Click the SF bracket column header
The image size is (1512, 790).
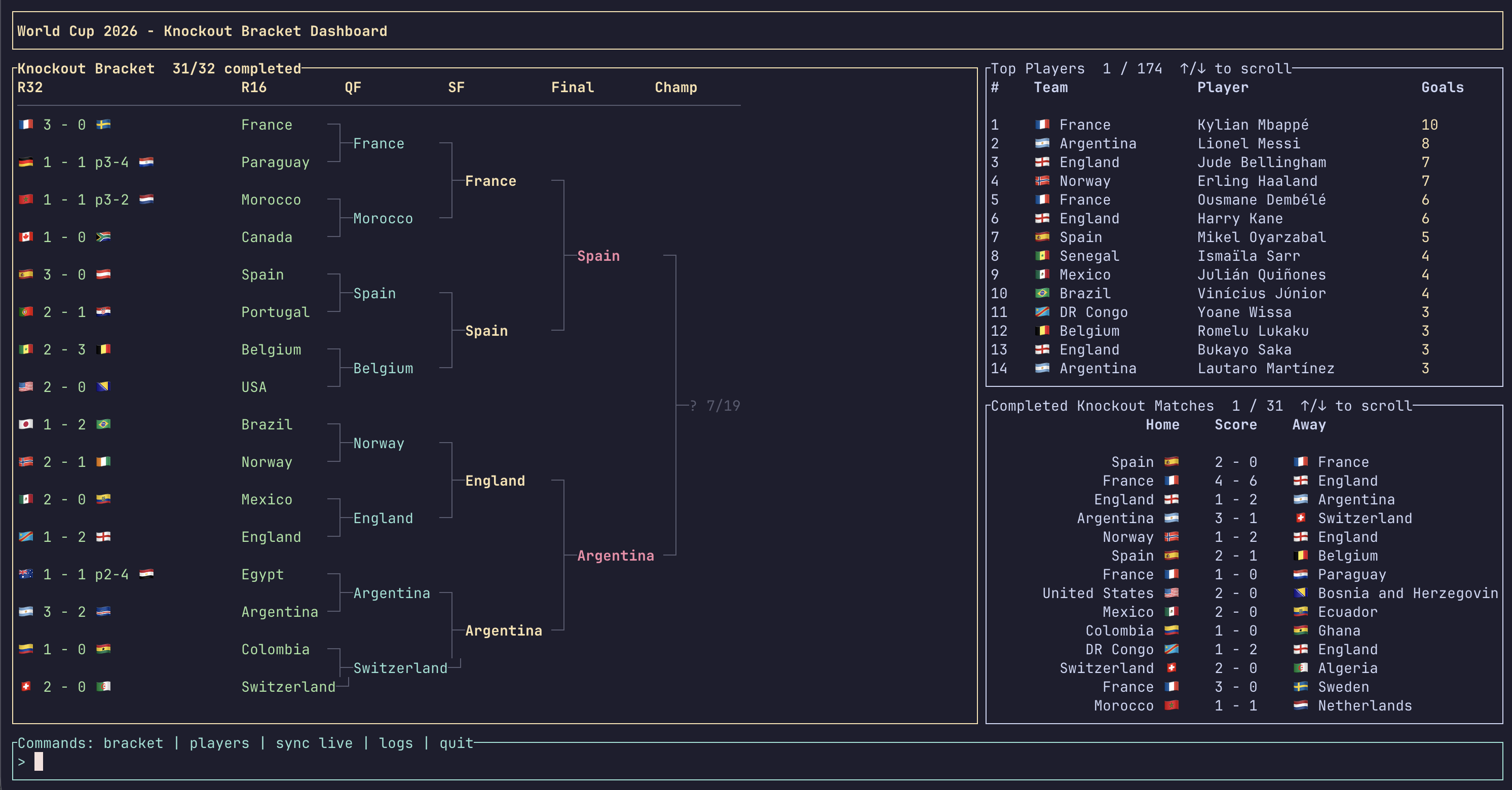tap(456, 88)
